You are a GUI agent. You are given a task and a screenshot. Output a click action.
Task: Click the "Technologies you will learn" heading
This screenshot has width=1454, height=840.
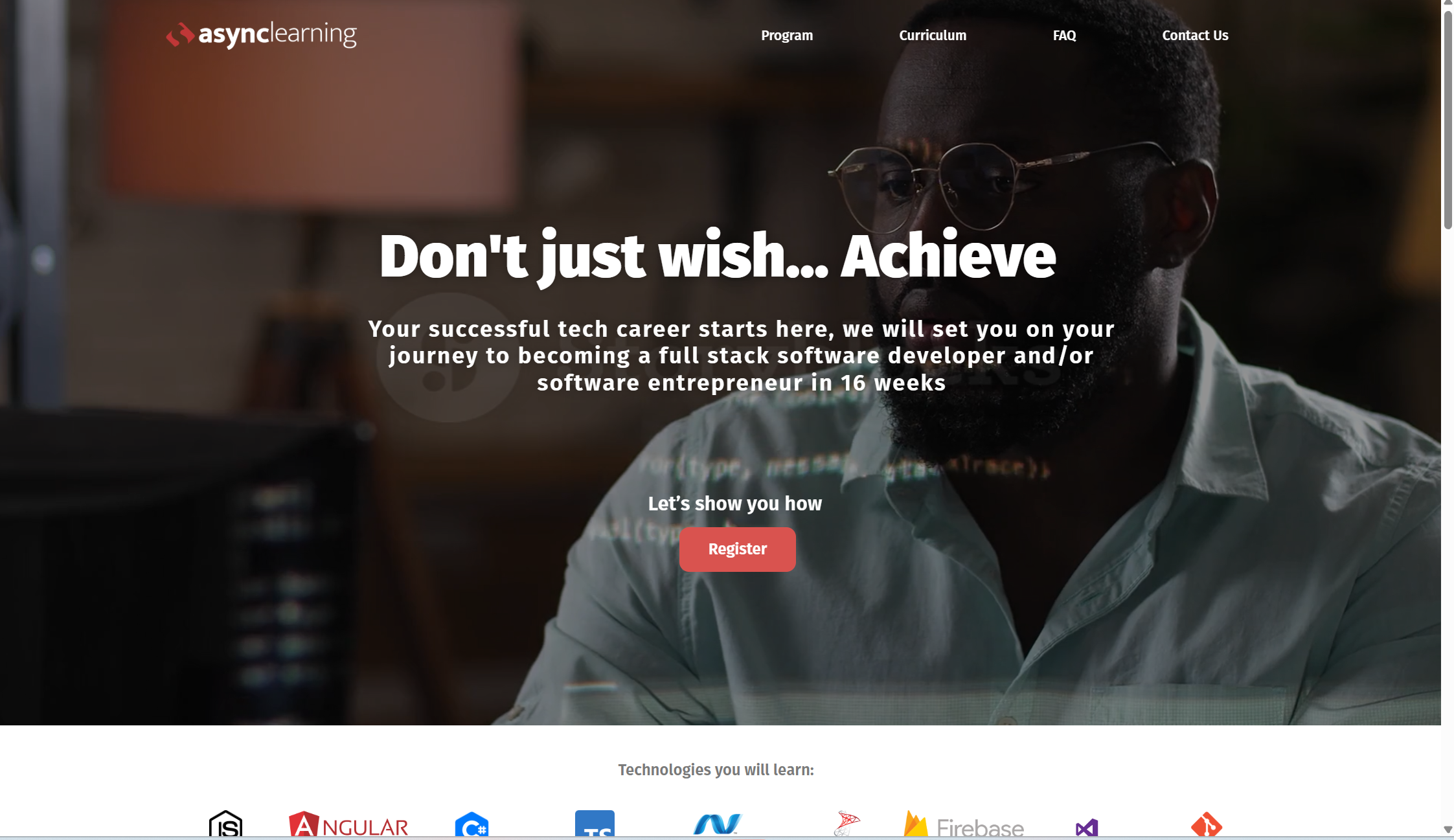tap(716, 769)
